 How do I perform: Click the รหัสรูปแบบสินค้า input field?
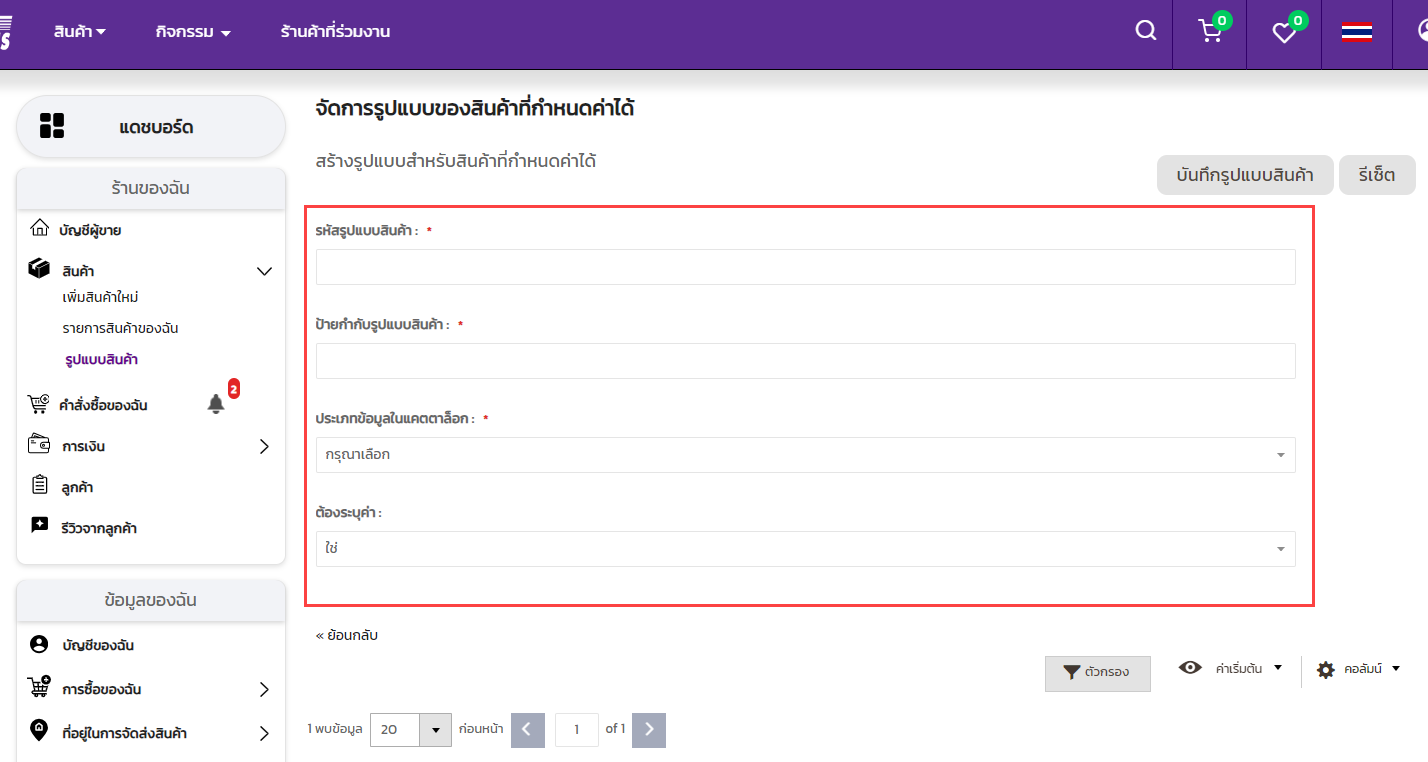[805, 267]
